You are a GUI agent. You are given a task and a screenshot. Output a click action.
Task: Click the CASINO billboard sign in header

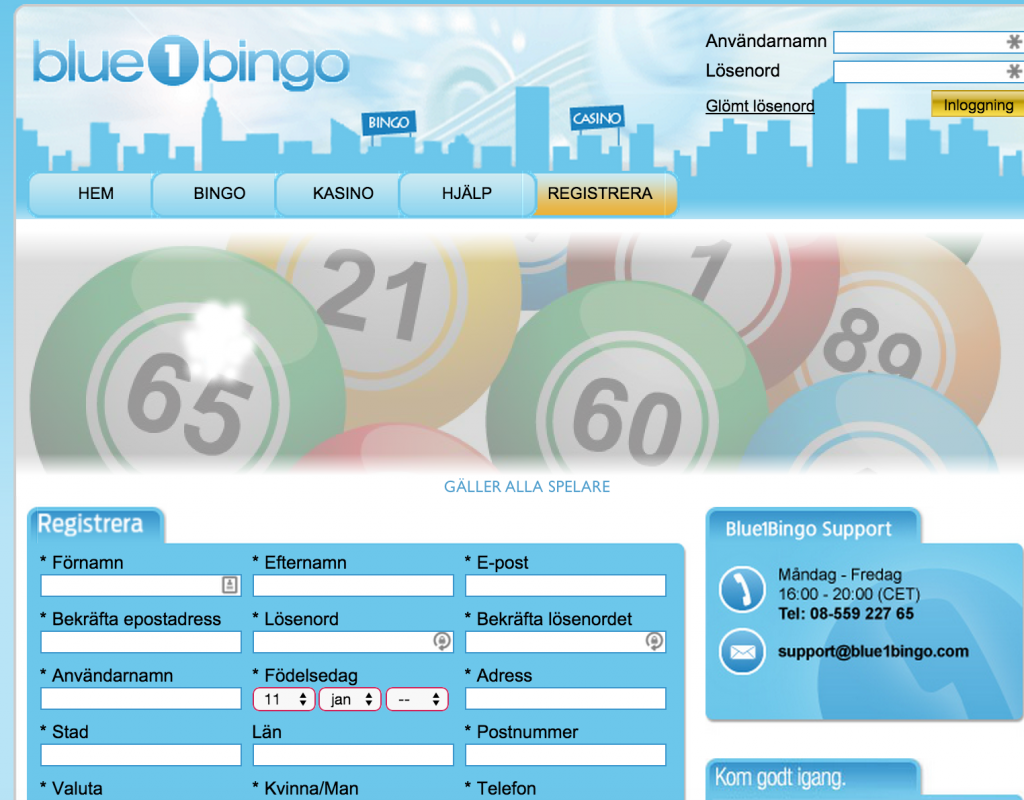pos(597,119)
